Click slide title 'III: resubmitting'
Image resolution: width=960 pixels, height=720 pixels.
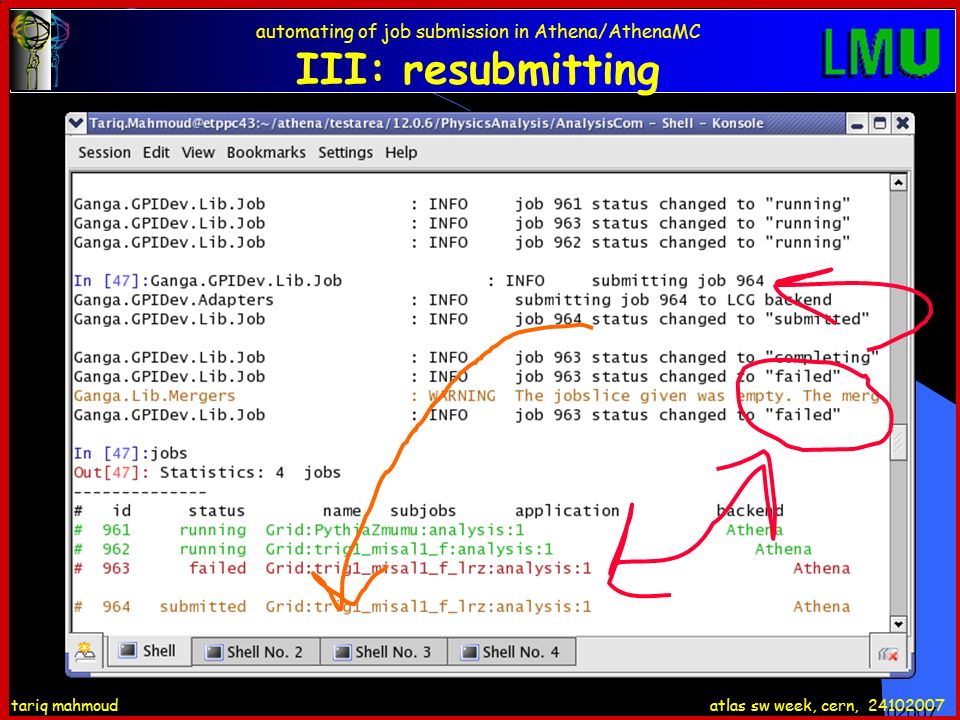click(478, 69)
